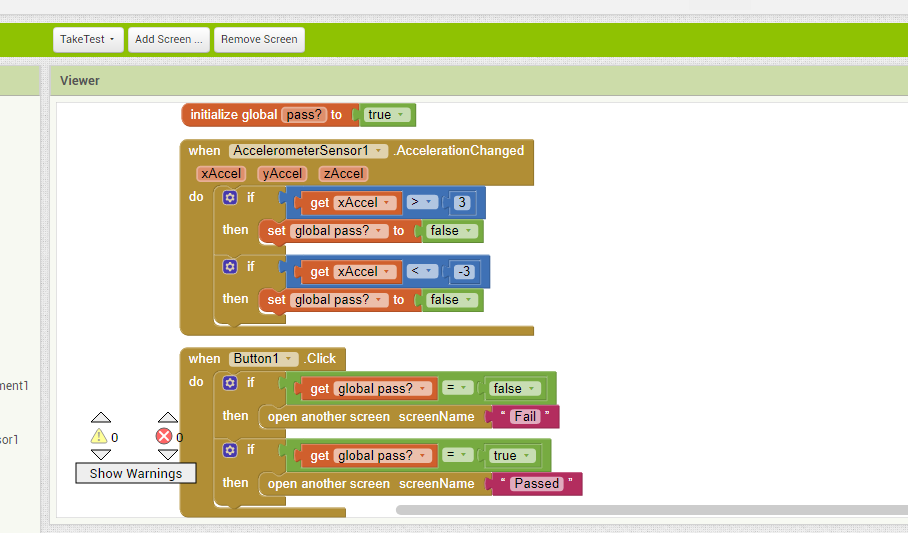The height and width of the screenshot is (533, 908).
Task: Click up arrow above warning icon
Action: [100, 418]
